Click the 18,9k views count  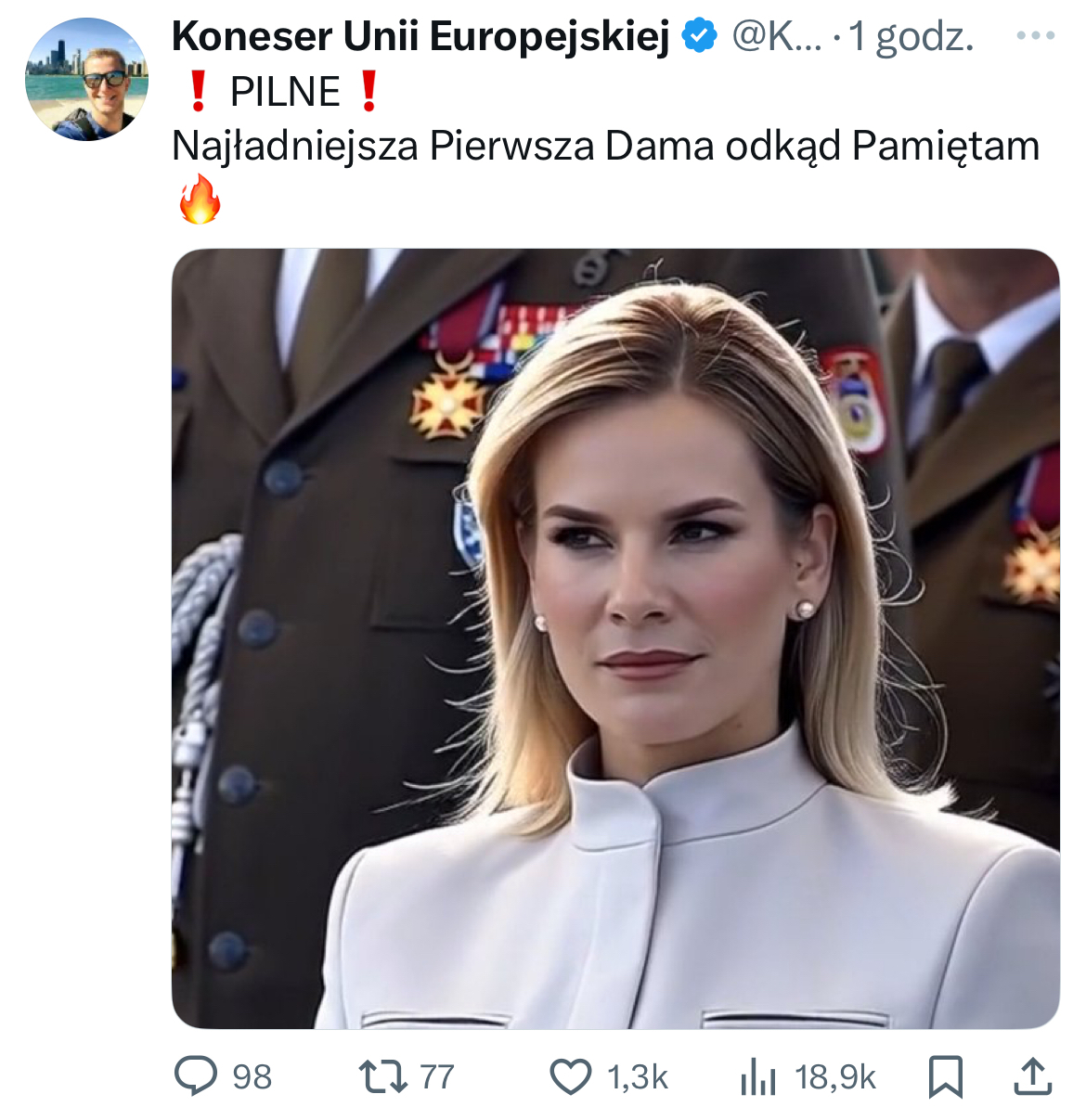[834, 1076]
